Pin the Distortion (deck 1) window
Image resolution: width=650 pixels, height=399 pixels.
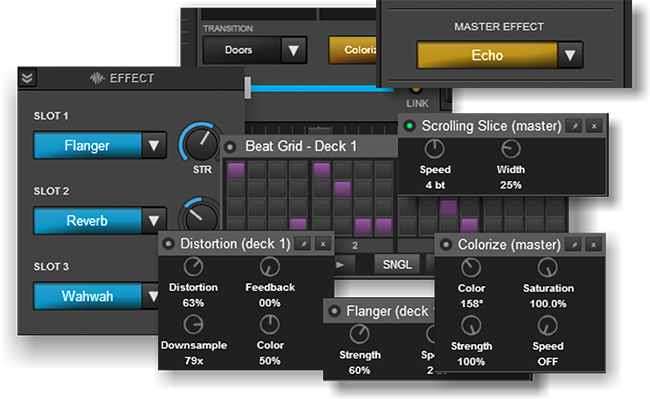tap(303, 244)
